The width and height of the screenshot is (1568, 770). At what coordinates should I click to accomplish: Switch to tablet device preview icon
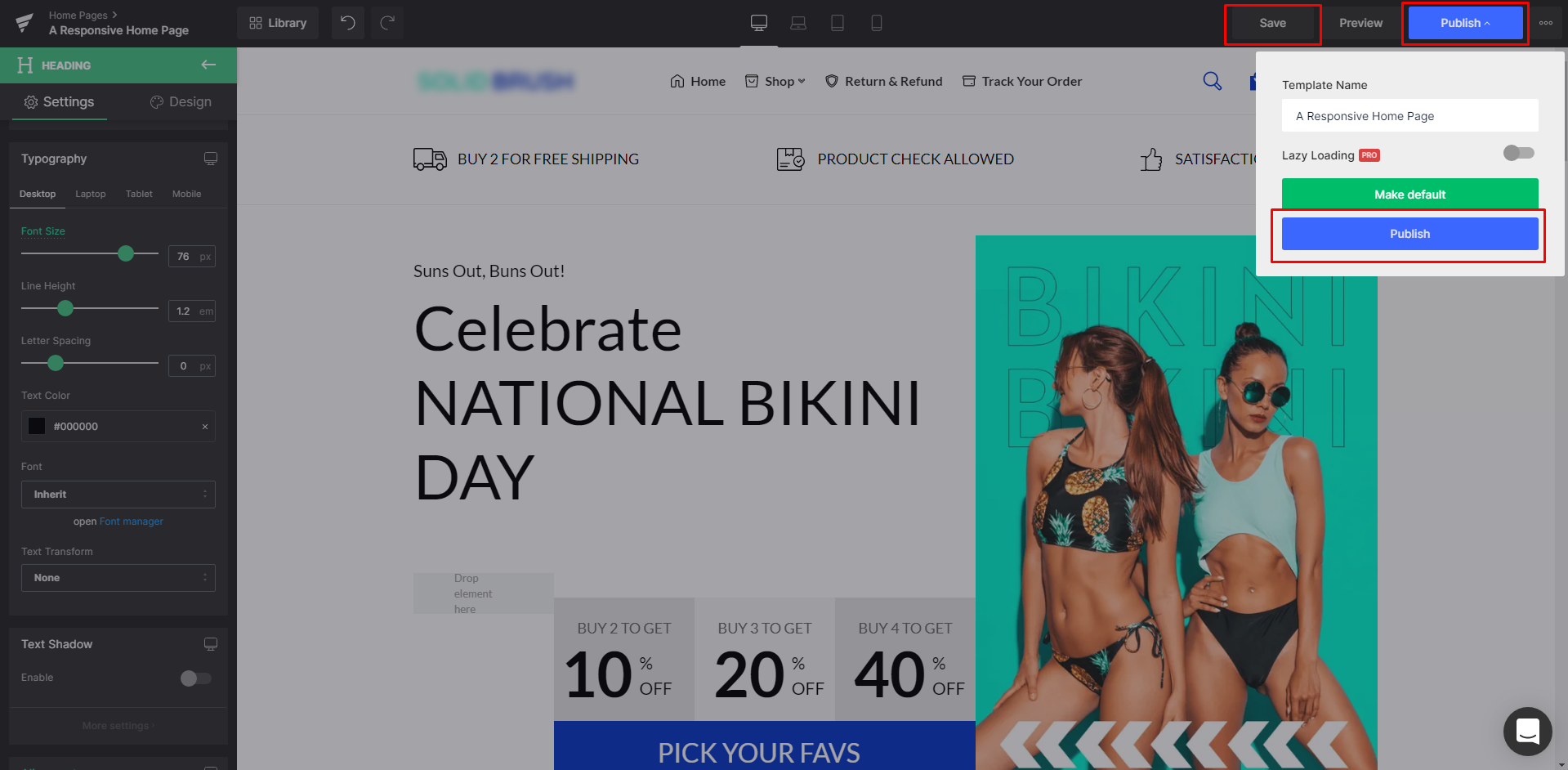pos(838,23)
